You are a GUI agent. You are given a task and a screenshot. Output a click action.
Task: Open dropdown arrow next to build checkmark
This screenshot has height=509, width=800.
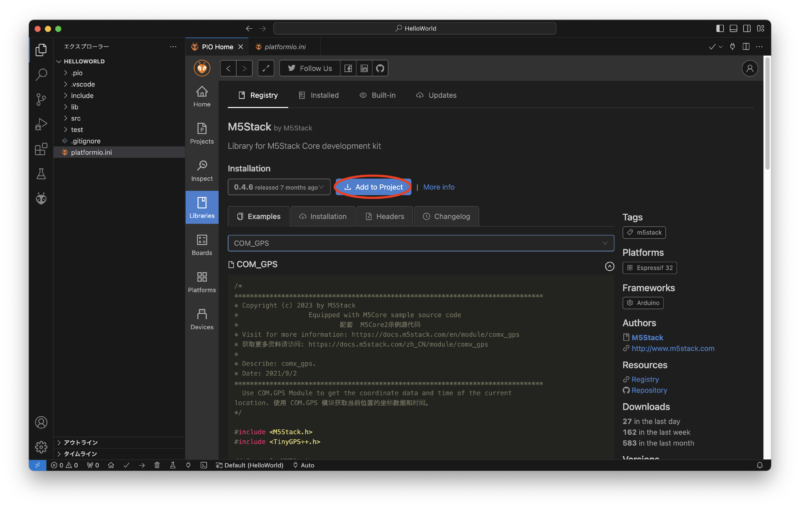click(x=720, y=47)
